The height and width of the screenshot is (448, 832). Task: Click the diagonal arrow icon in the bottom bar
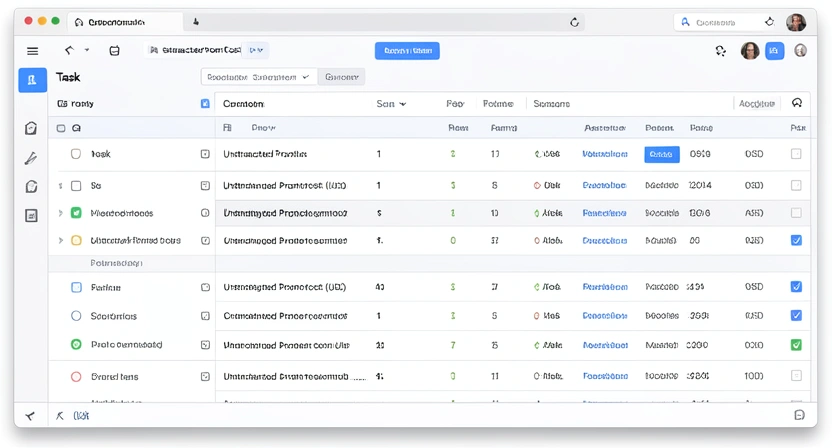[x=59, y=416]
